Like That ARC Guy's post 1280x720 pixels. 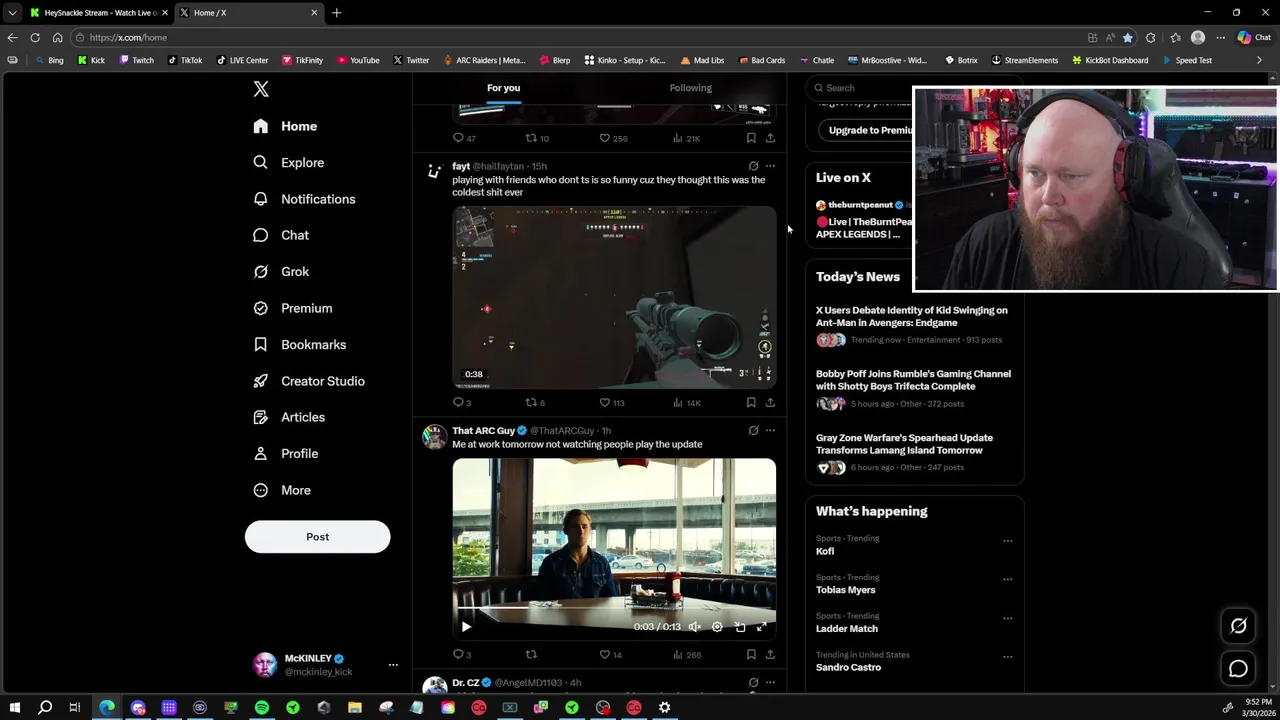tap(610, 655)
